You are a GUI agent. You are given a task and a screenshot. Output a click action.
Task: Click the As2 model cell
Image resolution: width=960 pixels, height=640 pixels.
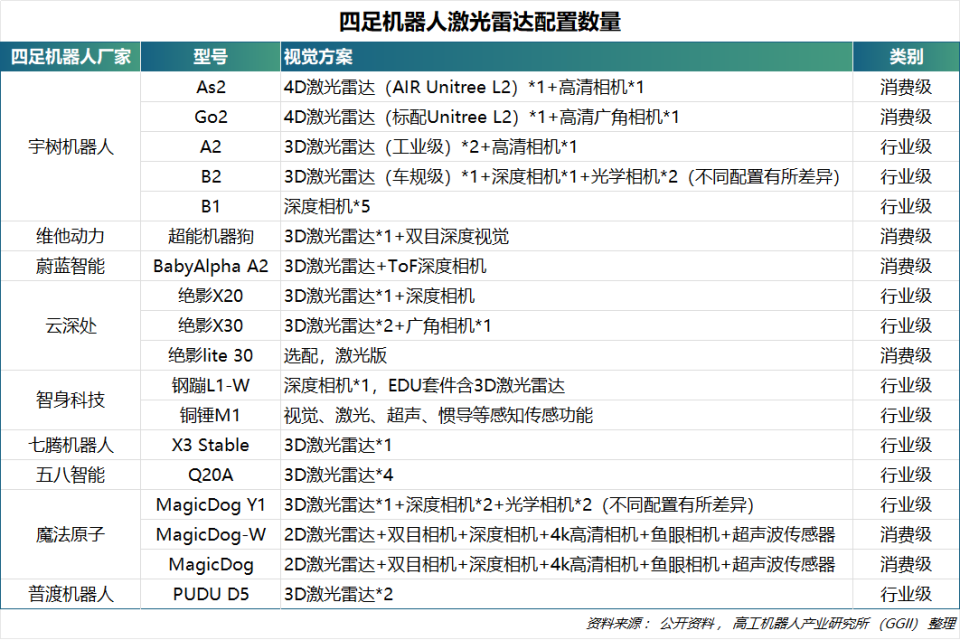[x=211, y=87]
